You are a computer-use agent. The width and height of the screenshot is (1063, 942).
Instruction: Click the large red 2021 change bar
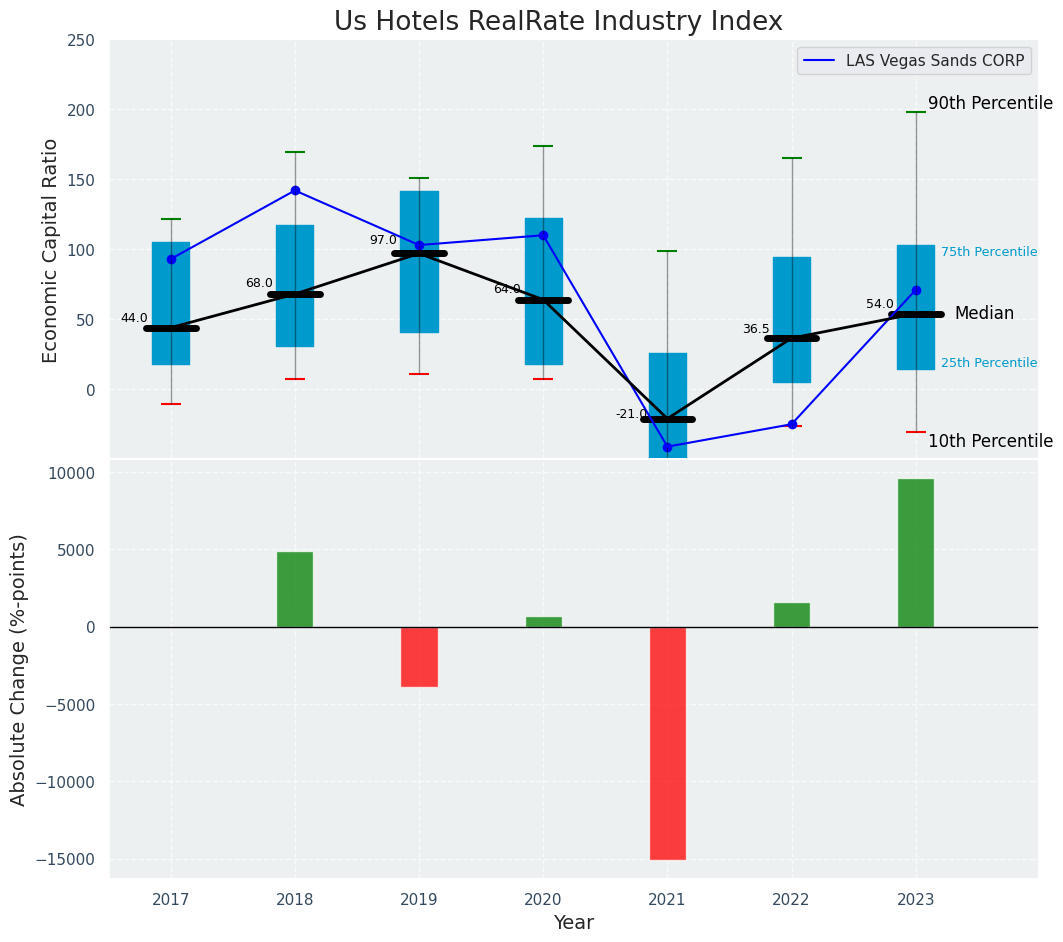(668, 743)
